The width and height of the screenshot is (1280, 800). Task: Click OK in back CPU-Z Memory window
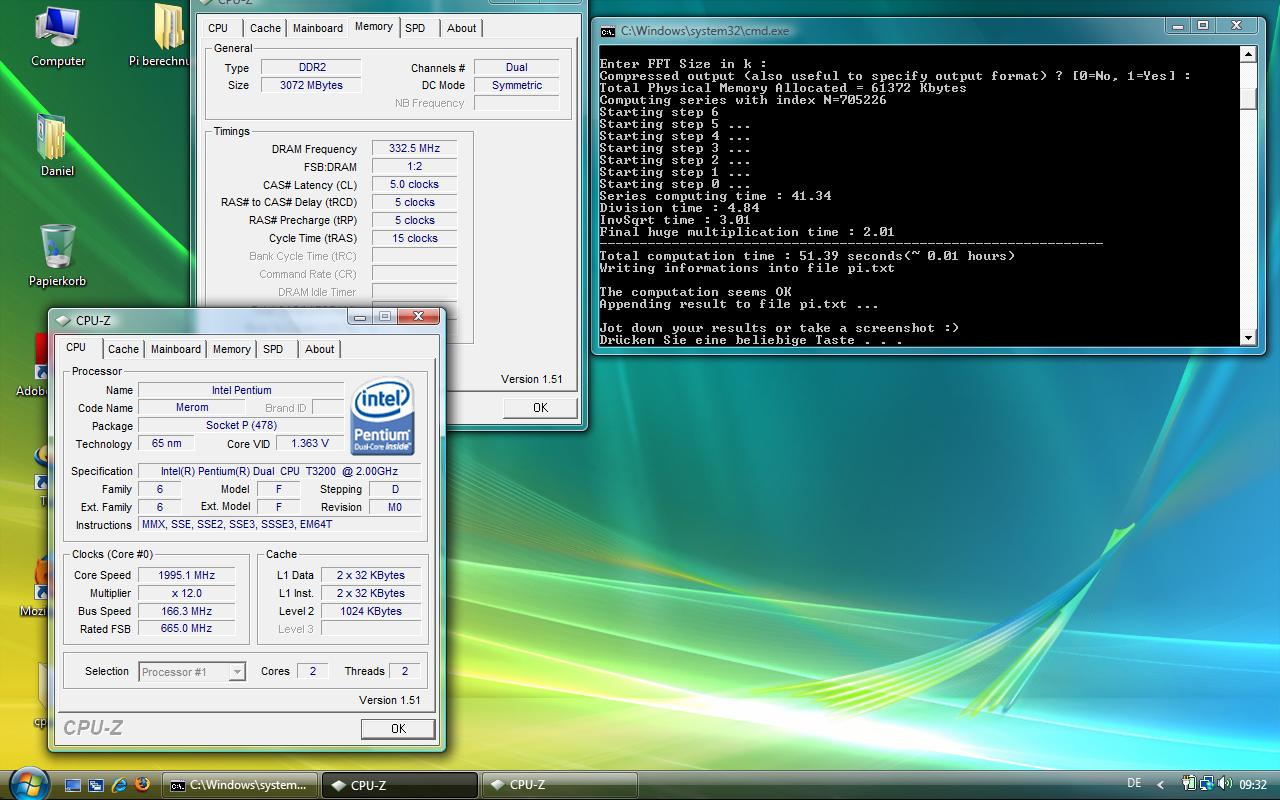[x=540, y=407]
